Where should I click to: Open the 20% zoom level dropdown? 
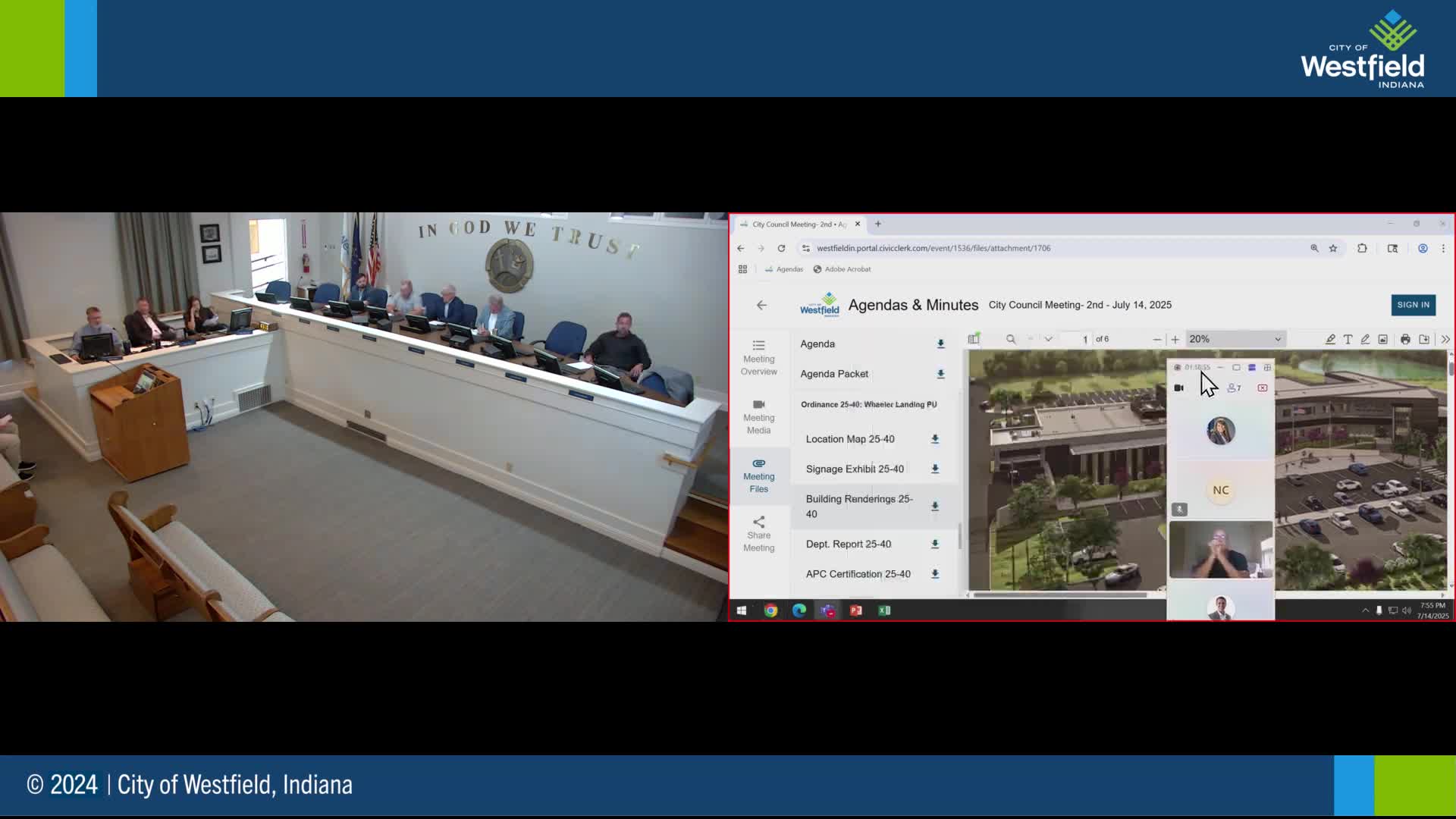click(x=1235, y=339)
